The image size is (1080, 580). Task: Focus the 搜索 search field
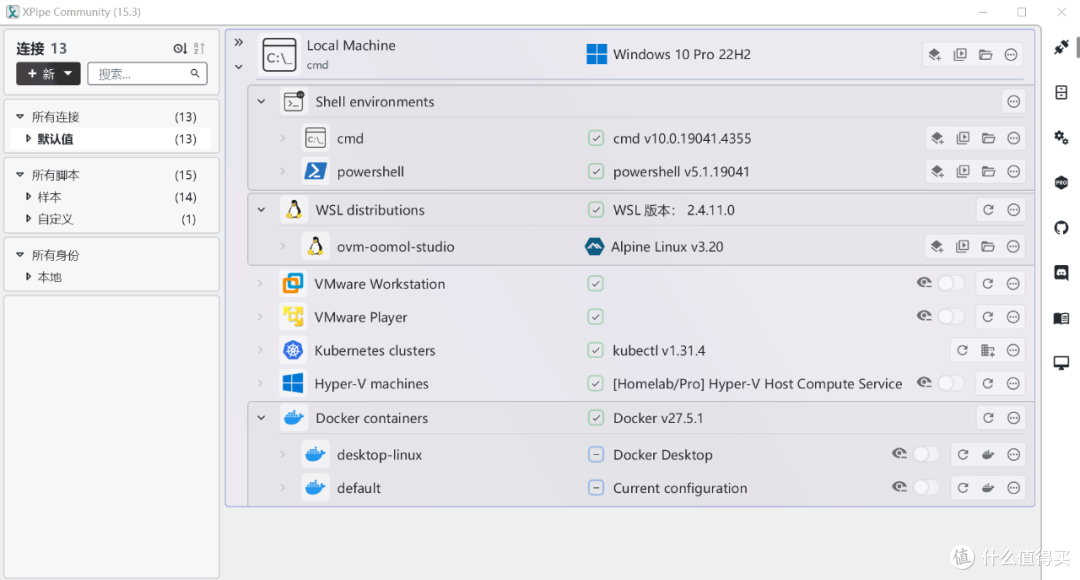[x=147, y=74]
